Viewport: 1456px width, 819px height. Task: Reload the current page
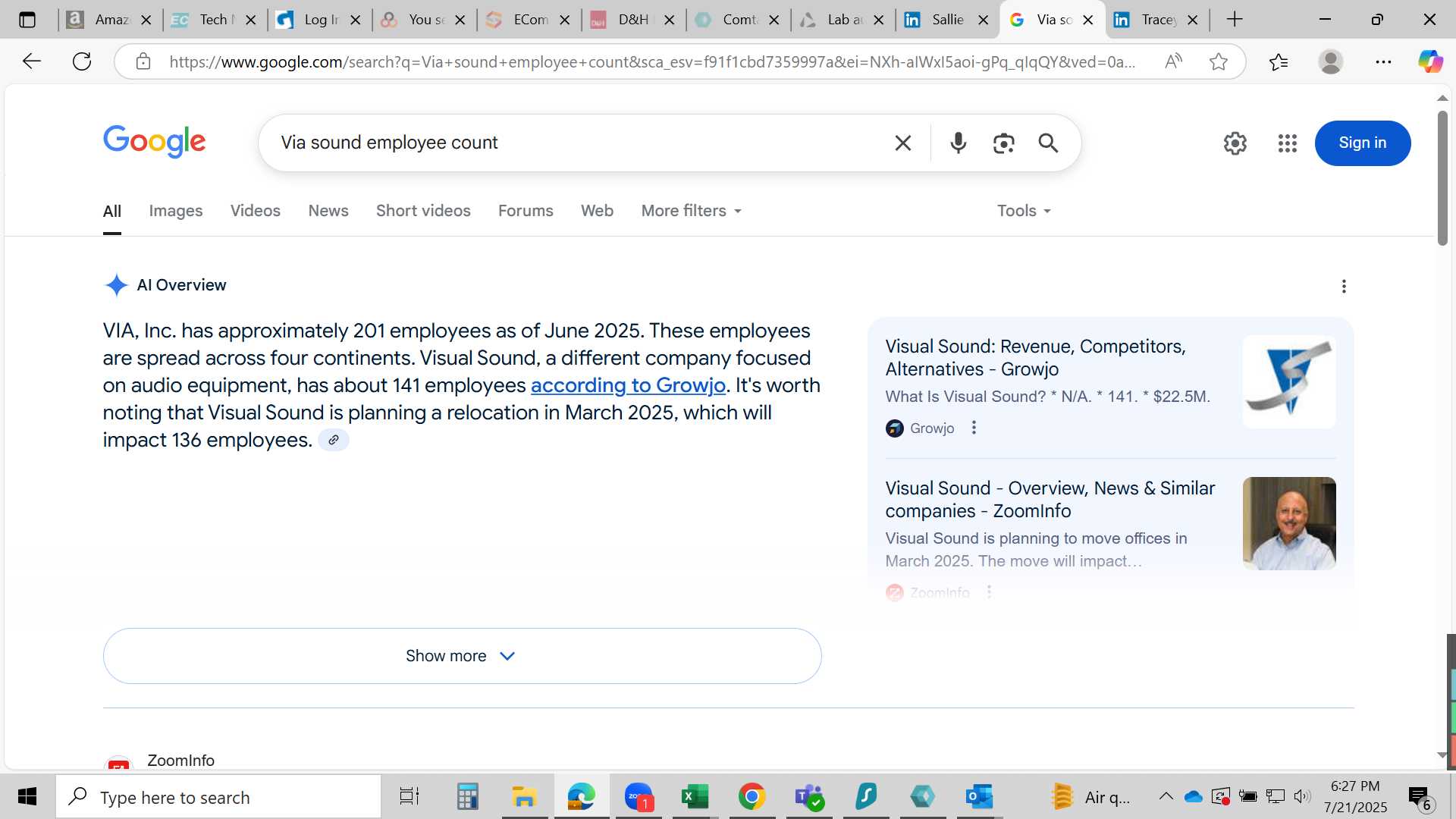point(82,61)
